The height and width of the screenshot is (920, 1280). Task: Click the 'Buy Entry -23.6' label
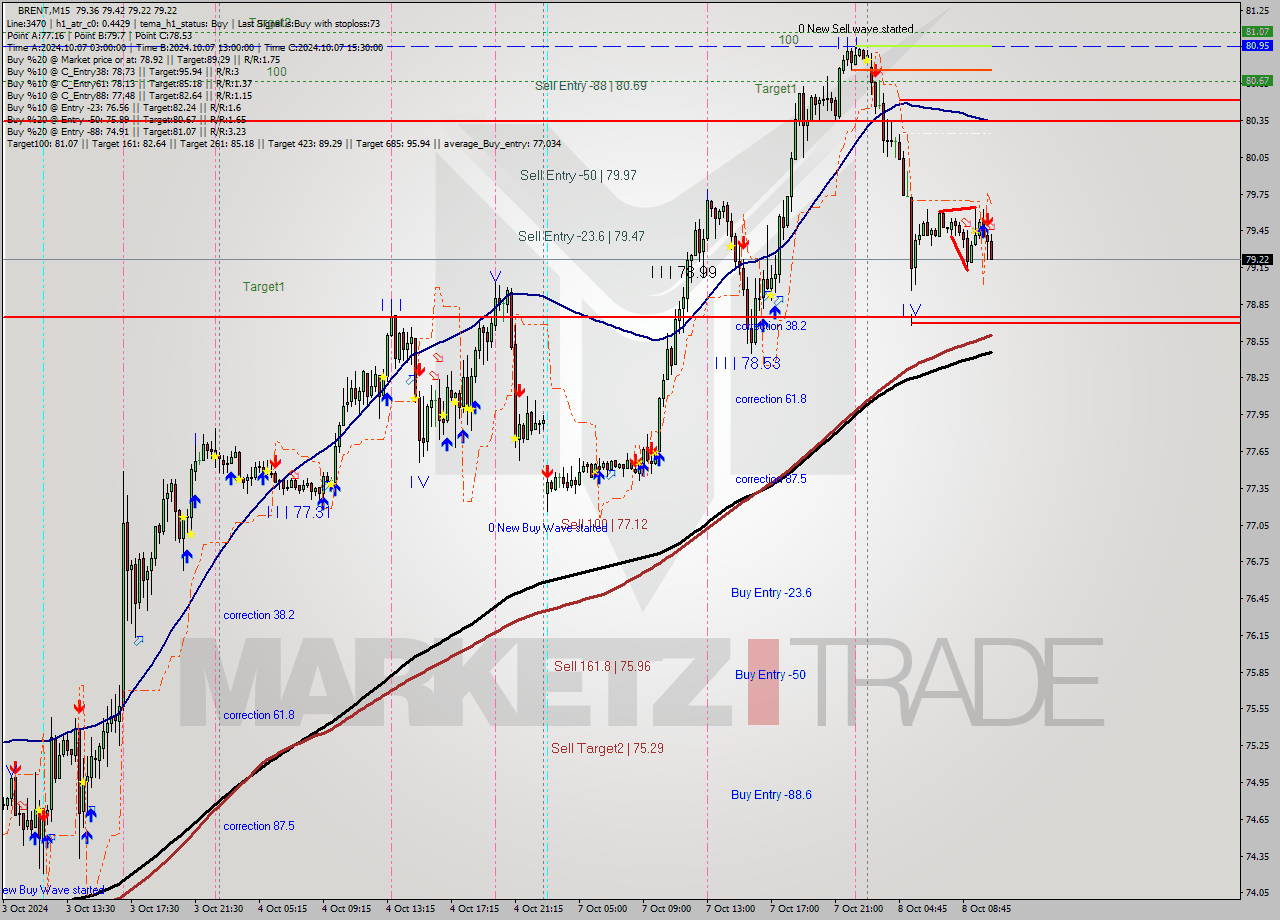click(771, 593)
